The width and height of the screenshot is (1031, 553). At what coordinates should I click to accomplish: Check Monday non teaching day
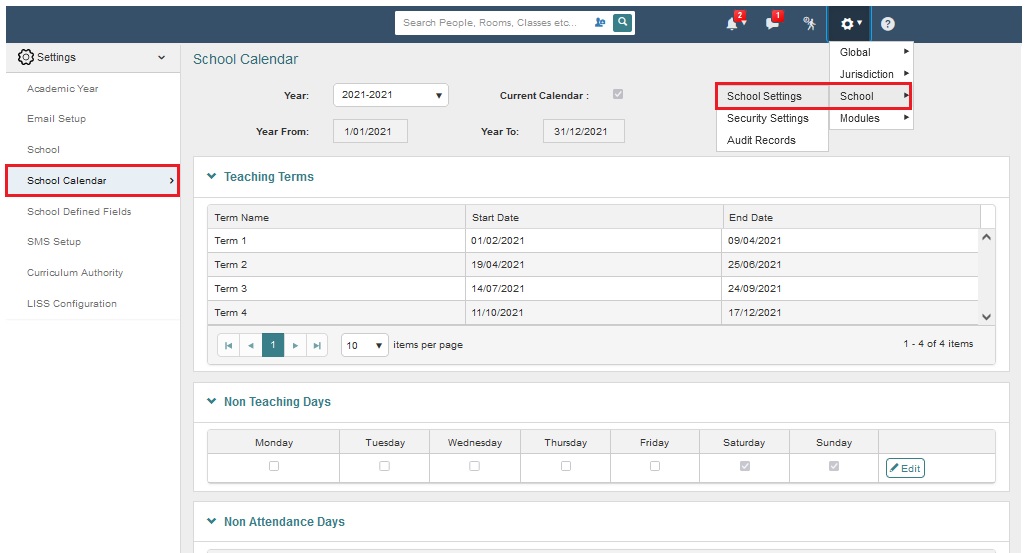274,466
